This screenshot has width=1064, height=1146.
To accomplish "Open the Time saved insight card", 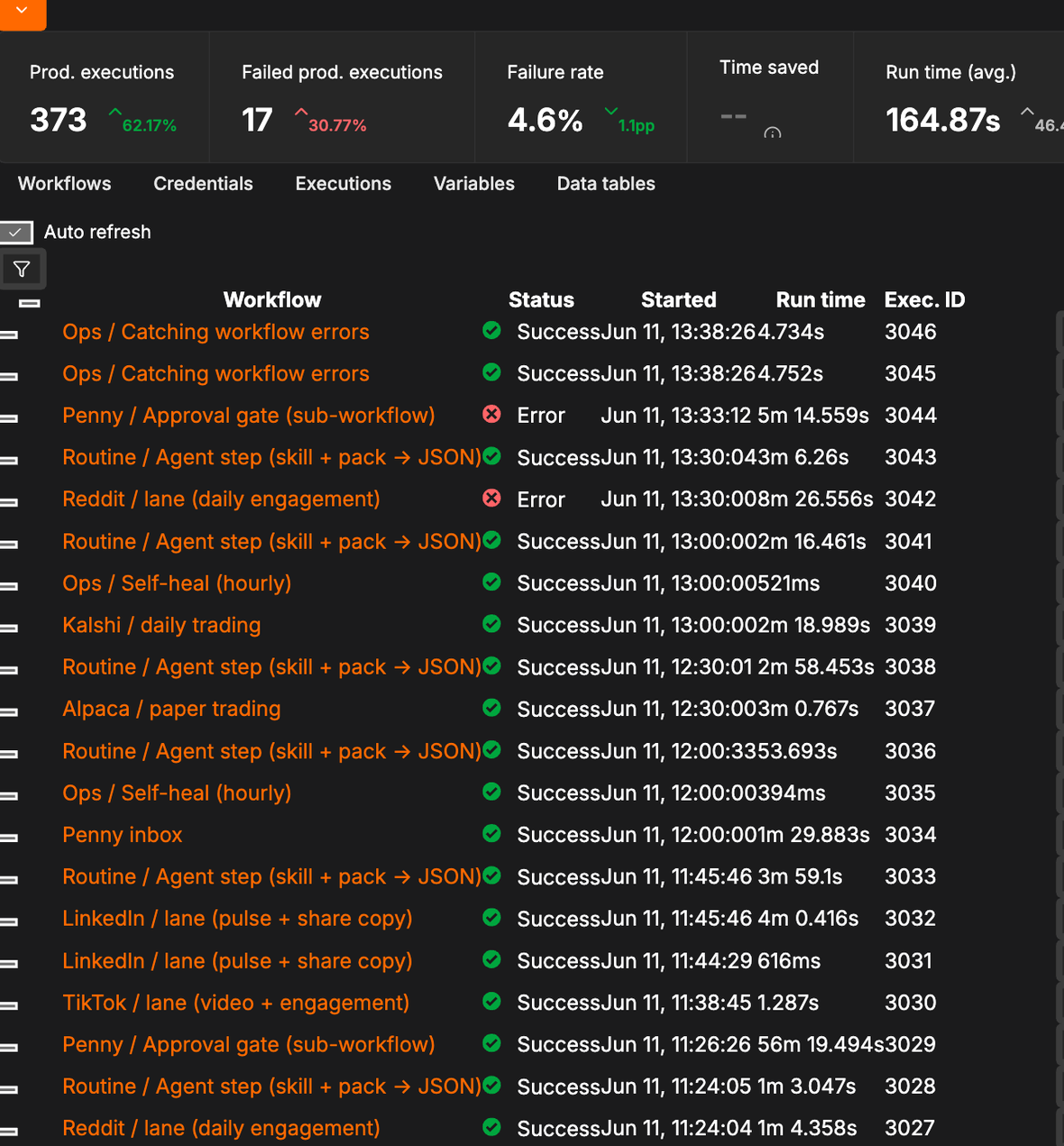I will coord(770,97).
